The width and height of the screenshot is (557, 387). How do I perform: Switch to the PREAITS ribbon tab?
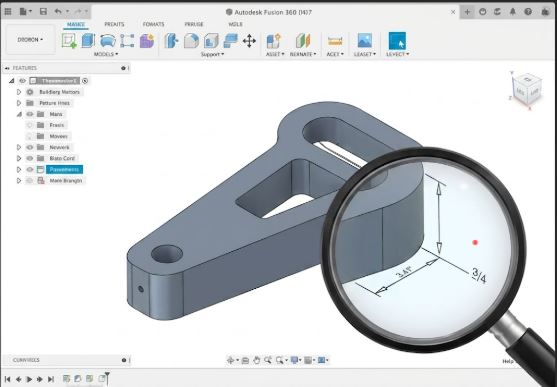(x=114, y=24)
